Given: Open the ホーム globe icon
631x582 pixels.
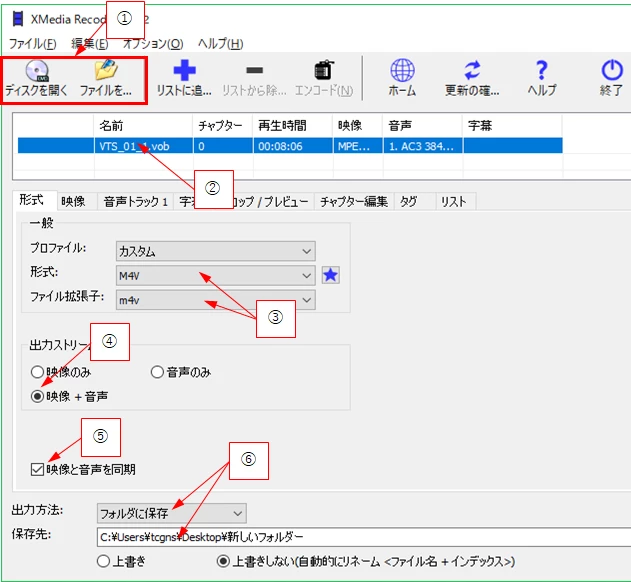Looking at the screenshot, I should 402,70.
